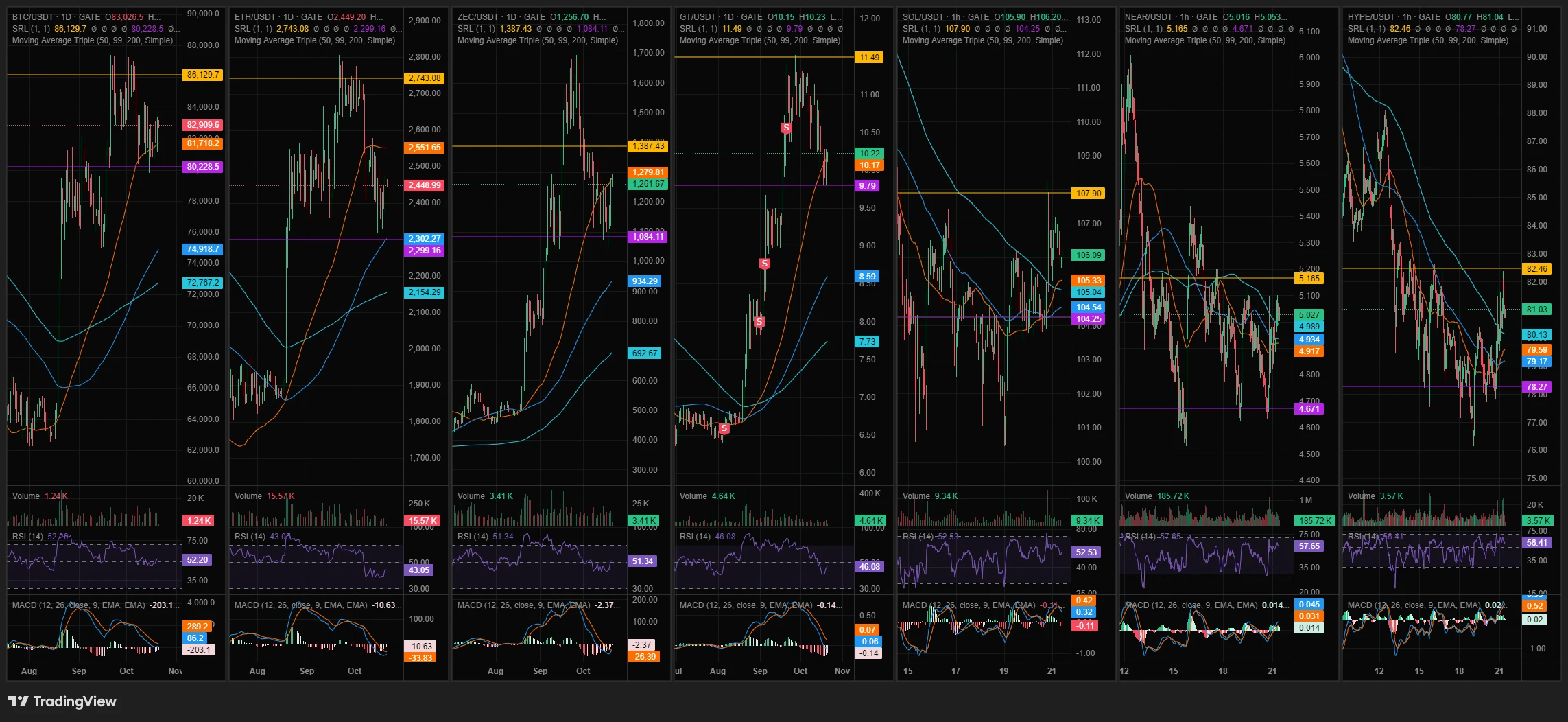Viewport: 1568px width, 722px height.
Task: Click the Aug label on BTC time axis
Action: [29, 671]
